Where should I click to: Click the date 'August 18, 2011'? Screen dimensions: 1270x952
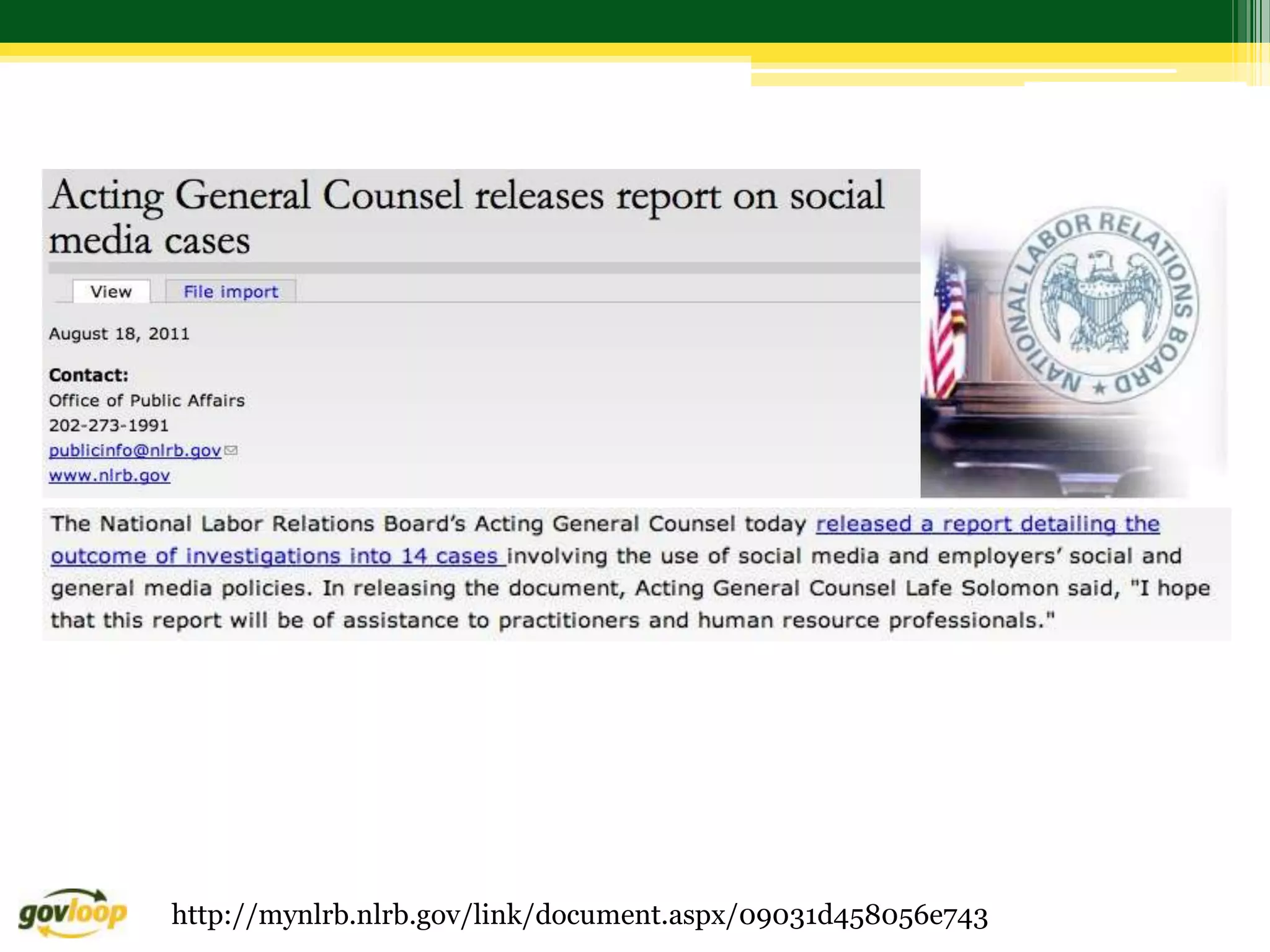119,333
